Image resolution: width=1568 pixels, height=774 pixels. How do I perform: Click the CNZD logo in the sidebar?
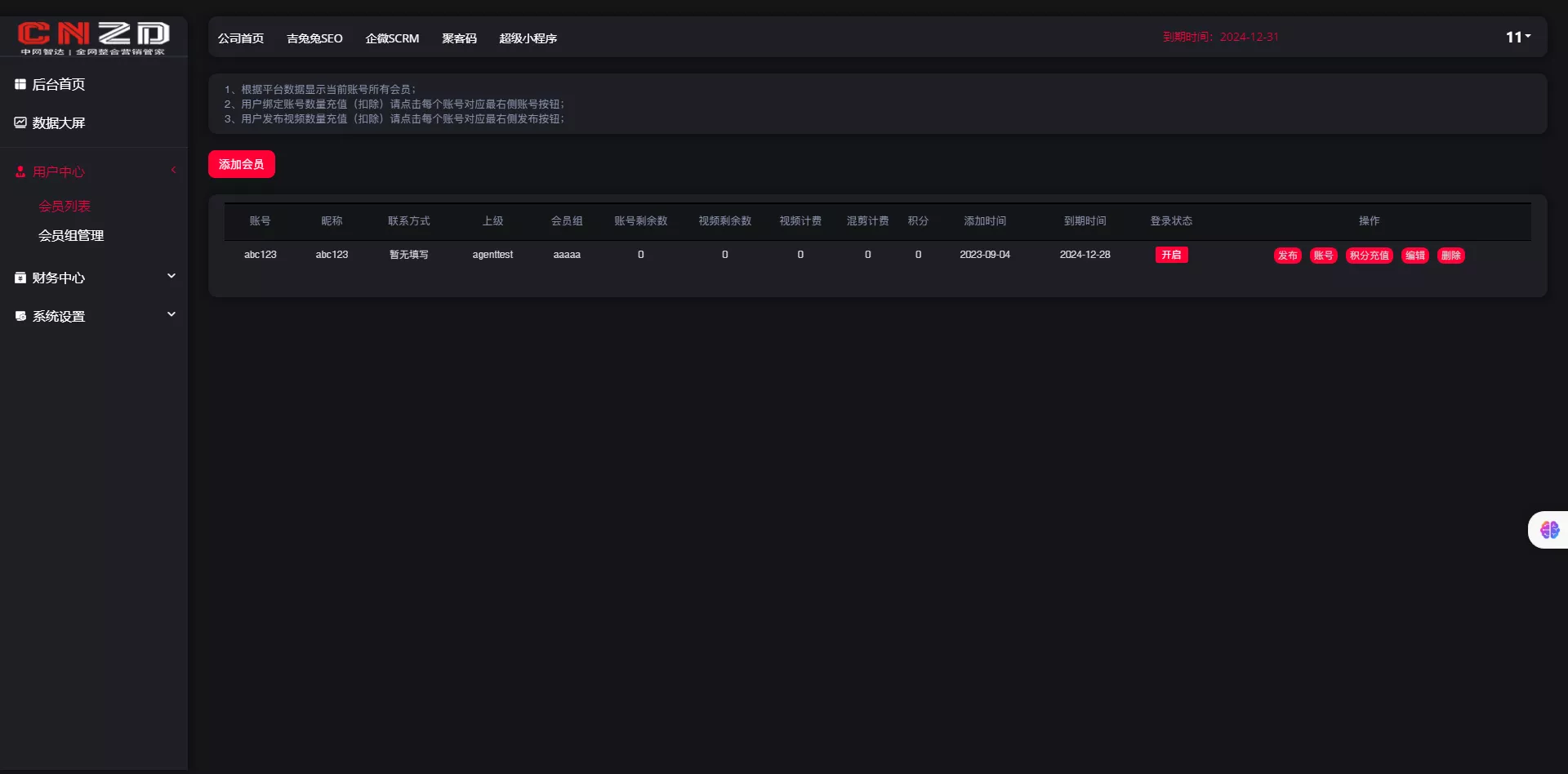point(93,37)
